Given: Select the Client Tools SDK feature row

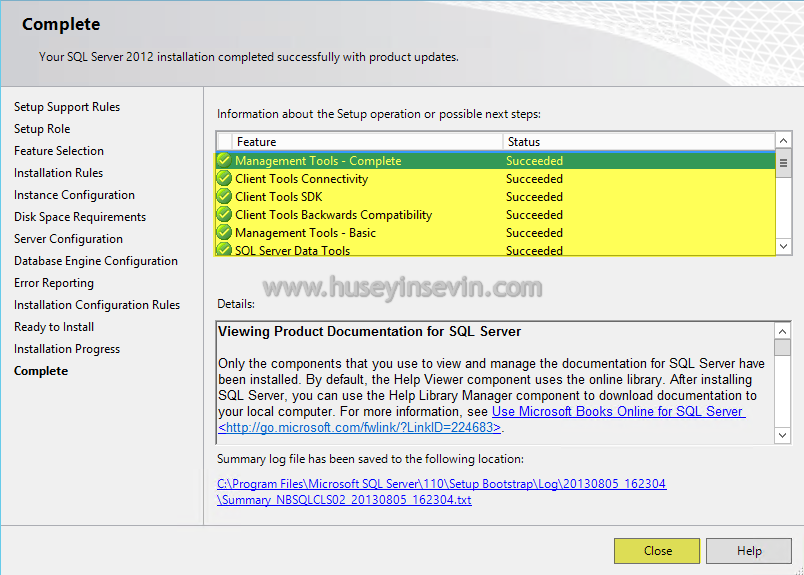Looking at the screenshot, I should point(495,196).
